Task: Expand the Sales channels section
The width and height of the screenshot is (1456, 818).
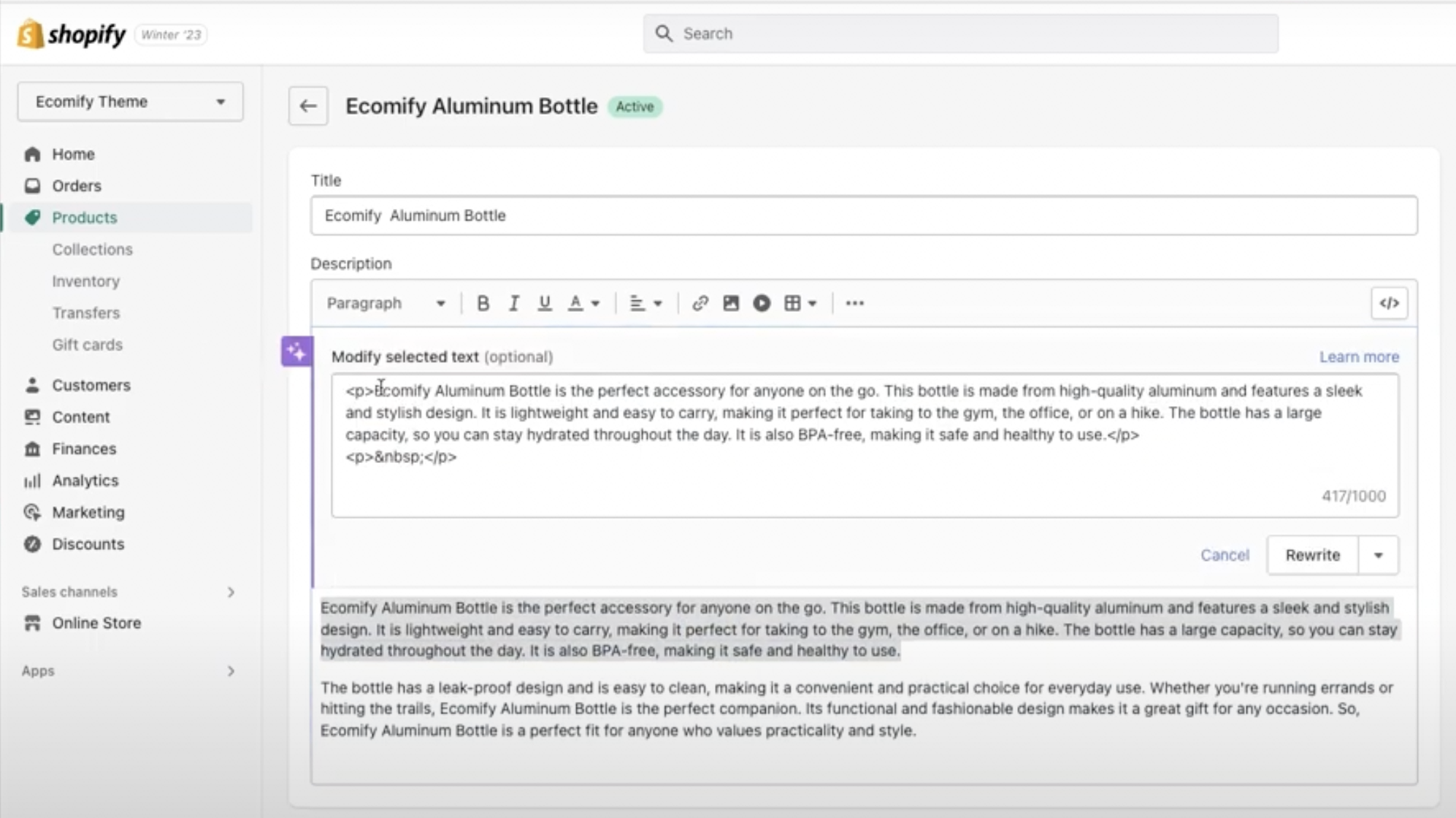Action: click(231, 592)
